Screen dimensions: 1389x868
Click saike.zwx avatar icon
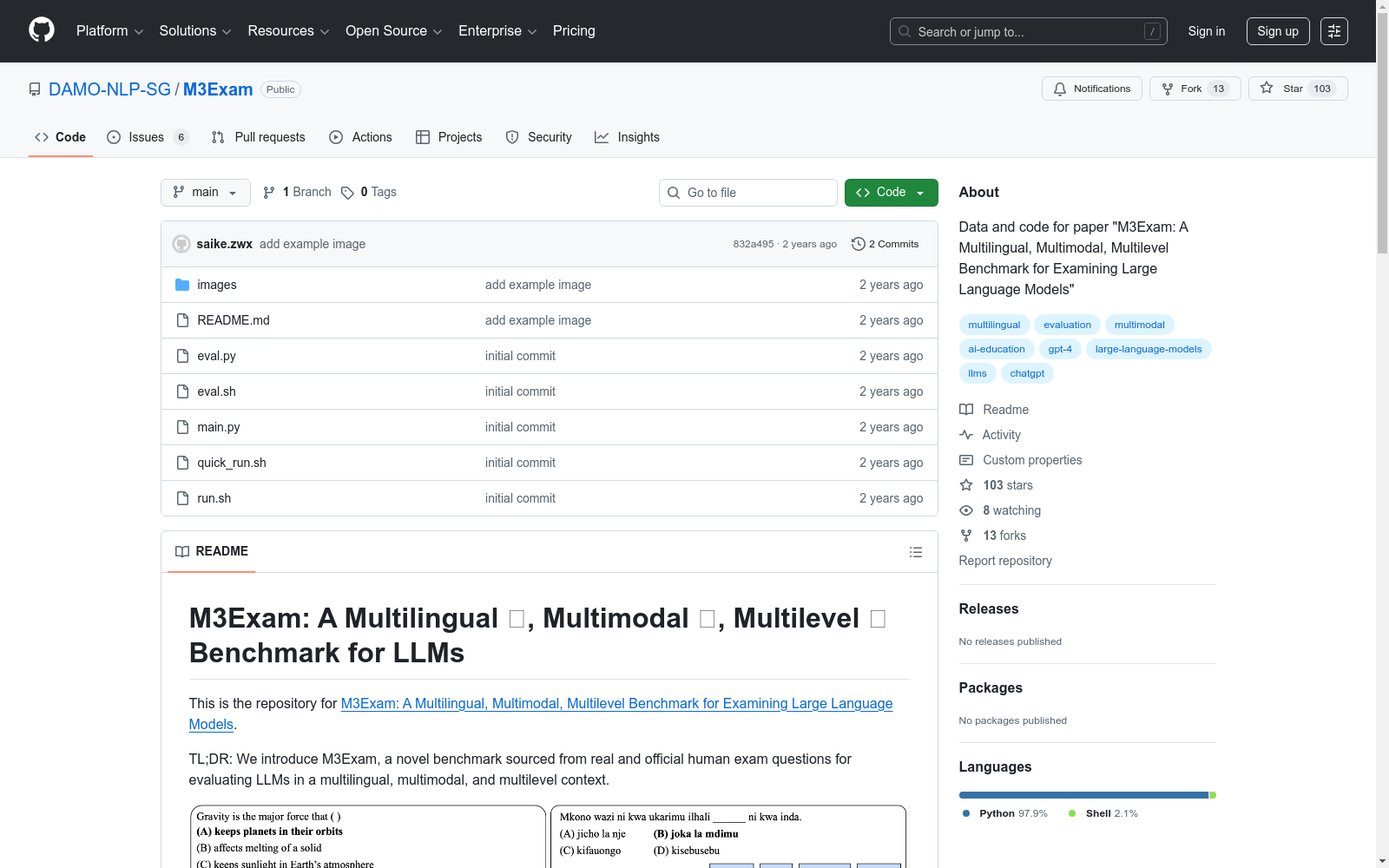click(181, 244)
